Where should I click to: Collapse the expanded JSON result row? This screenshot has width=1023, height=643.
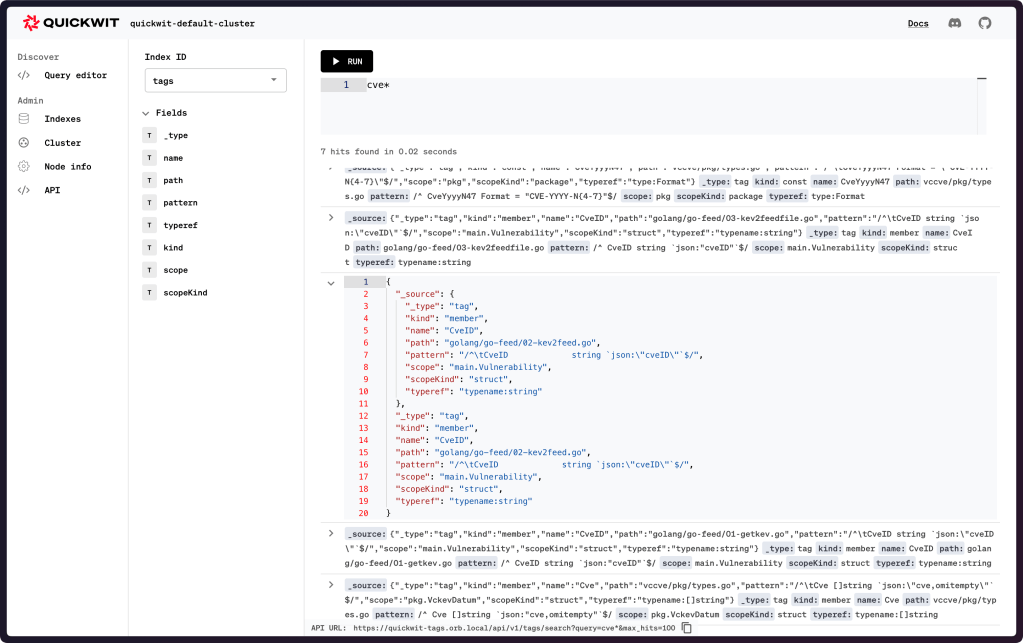pyautogui.click(x=331, y=283)
